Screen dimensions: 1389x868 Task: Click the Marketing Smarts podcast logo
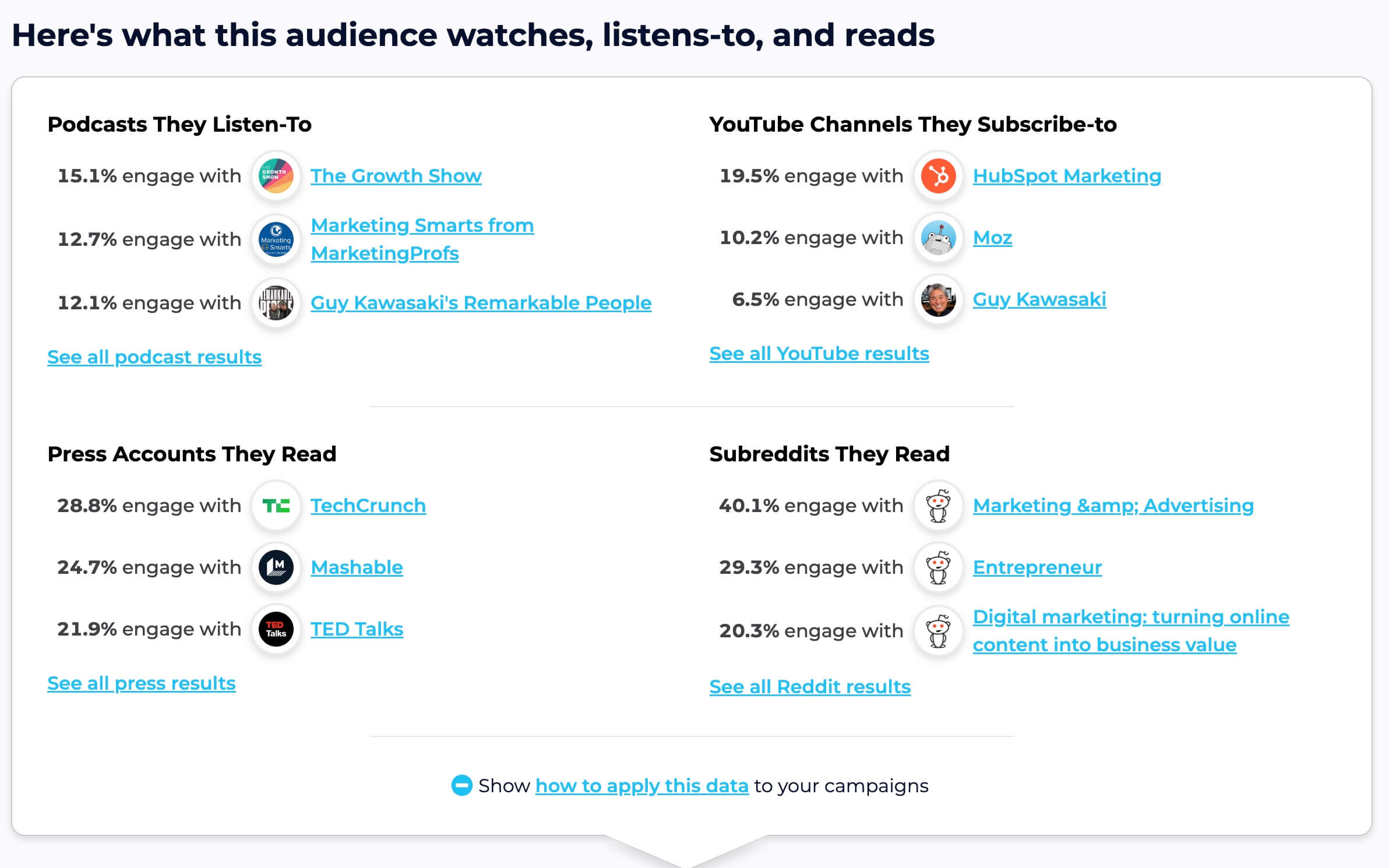(x=276, y=239)
